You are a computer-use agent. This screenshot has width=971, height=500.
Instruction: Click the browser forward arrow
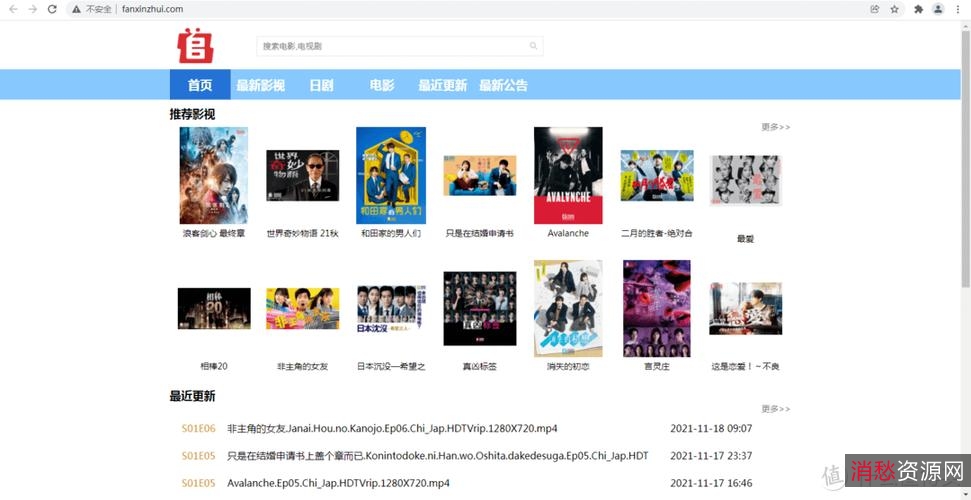click(x=33, y=9)
